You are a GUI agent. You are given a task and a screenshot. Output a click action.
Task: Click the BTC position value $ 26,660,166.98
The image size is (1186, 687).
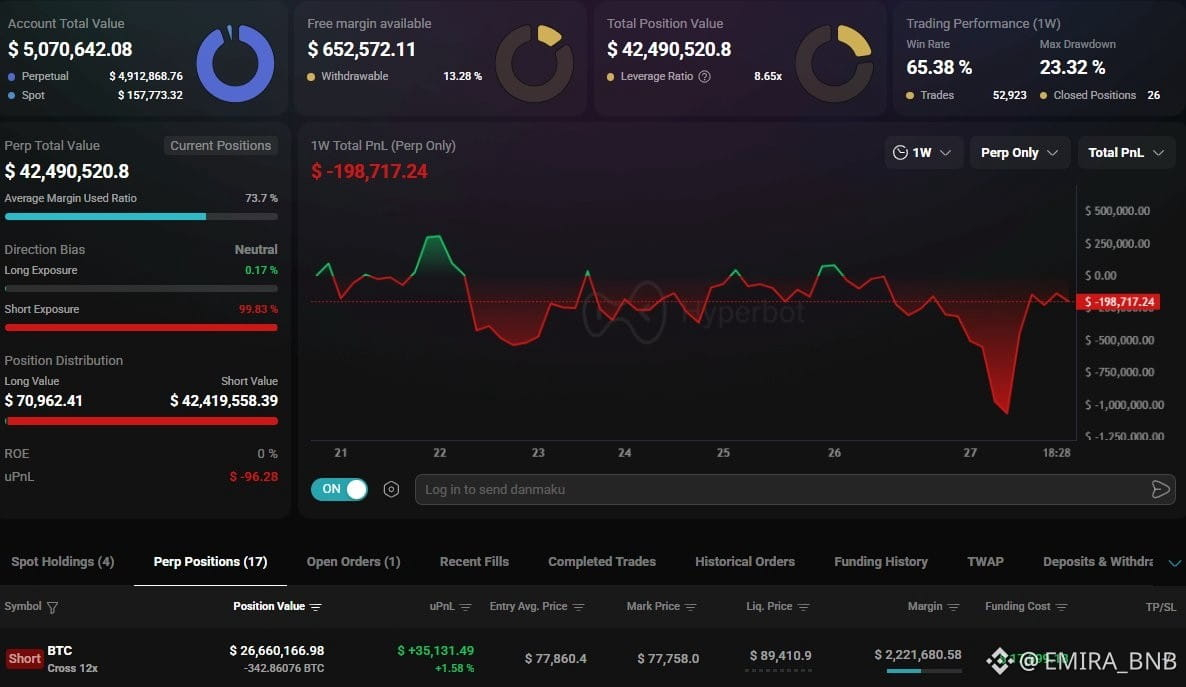pos(277,651)
